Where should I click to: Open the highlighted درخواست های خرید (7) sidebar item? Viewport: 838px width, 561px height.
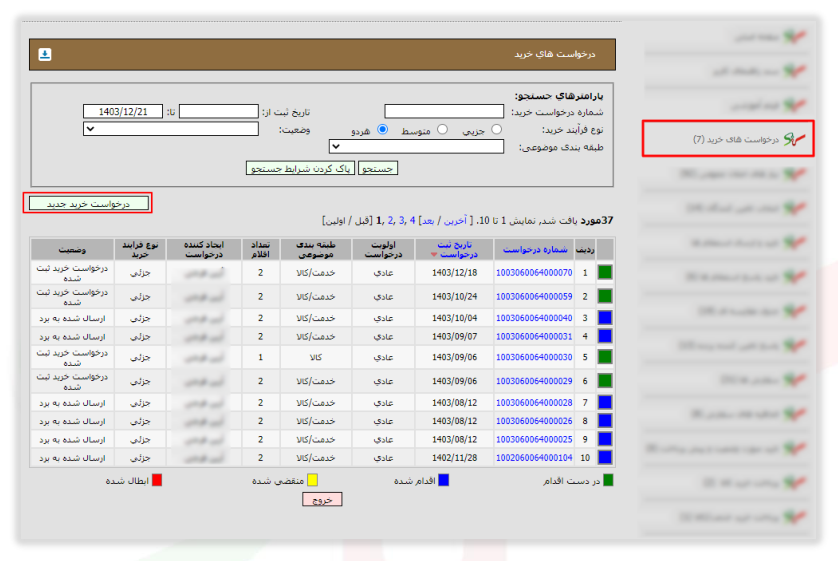coord(728,139)
